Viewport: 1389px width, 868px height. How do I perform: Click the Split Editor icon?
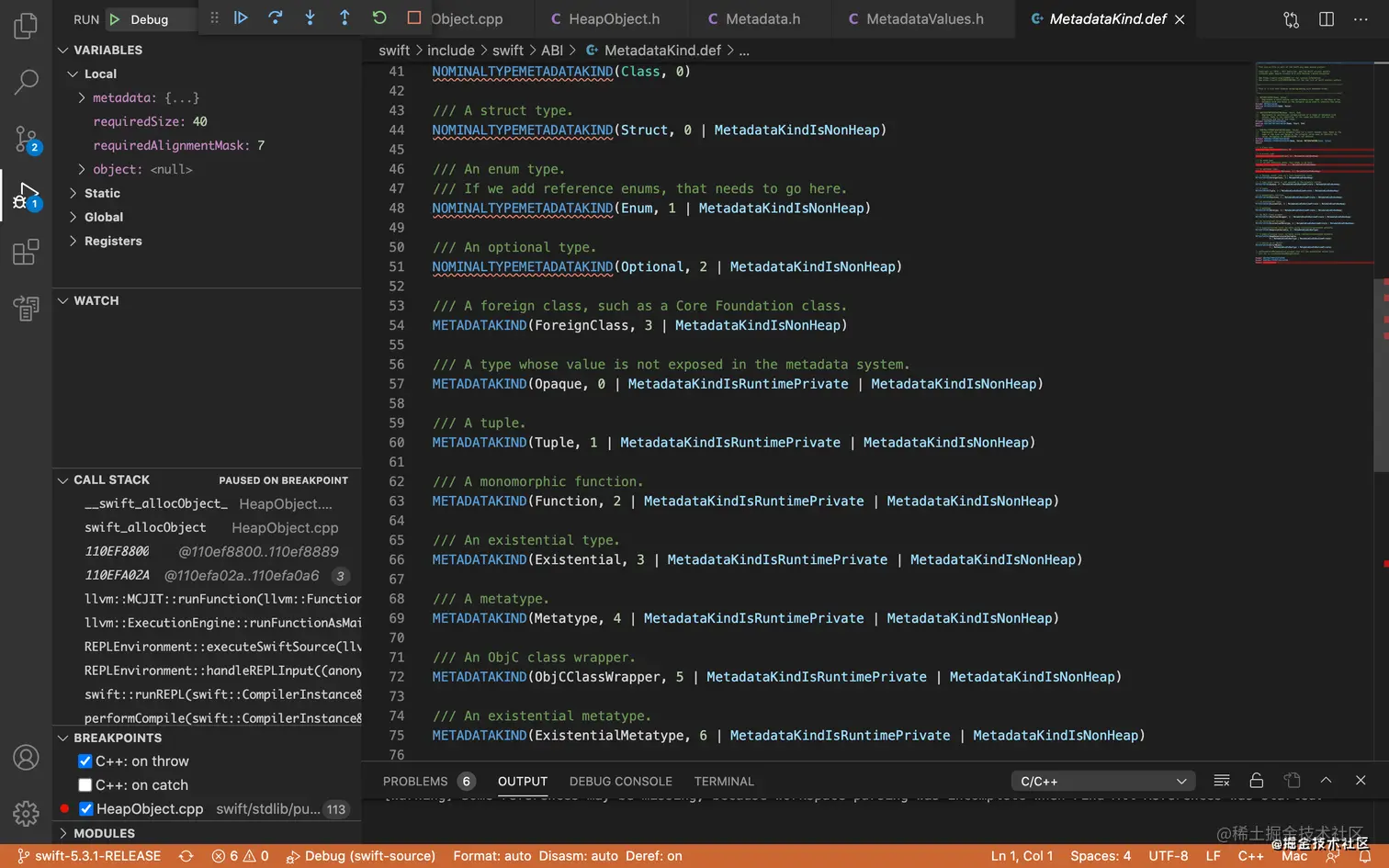(x=1327, y=19)
